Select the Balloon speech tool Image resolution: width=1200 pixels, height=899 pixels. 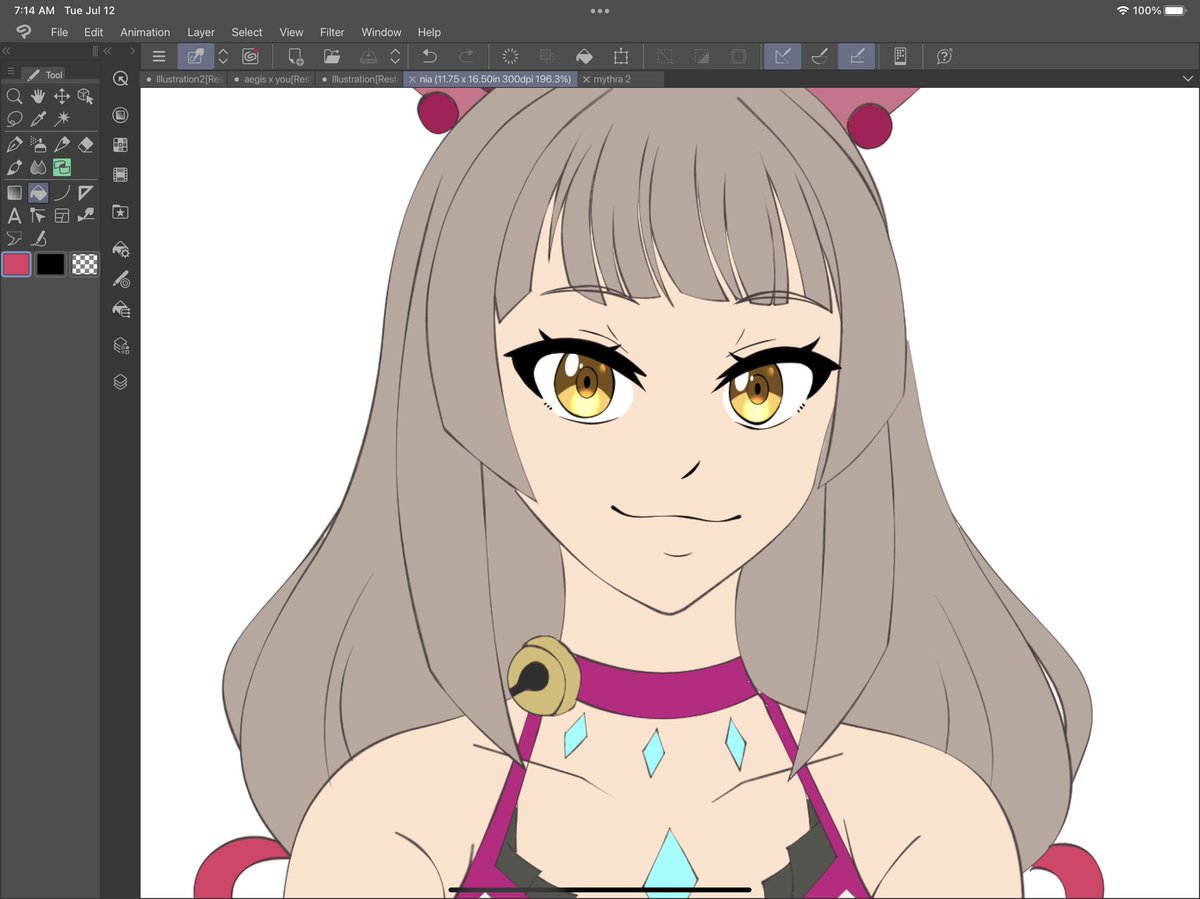[x=14, y=238]
